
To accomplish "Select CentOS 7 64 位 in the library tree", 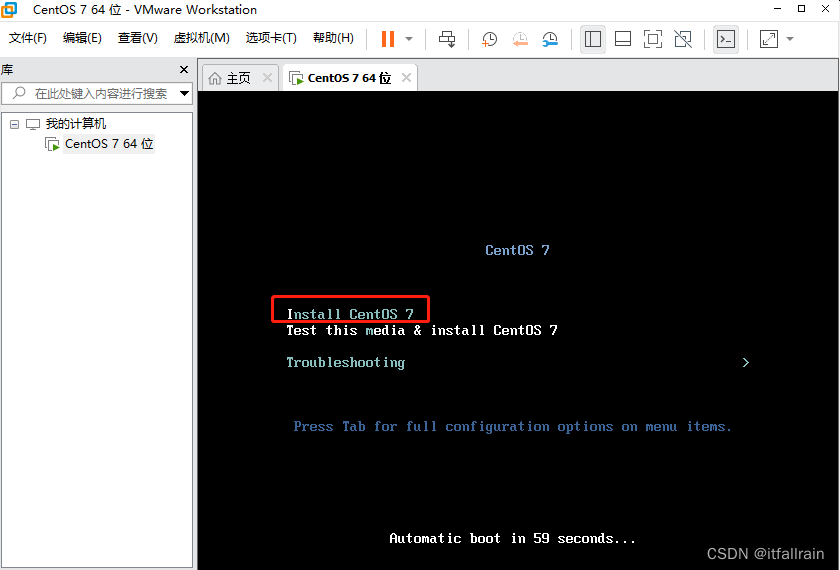I will click(109, 144).
